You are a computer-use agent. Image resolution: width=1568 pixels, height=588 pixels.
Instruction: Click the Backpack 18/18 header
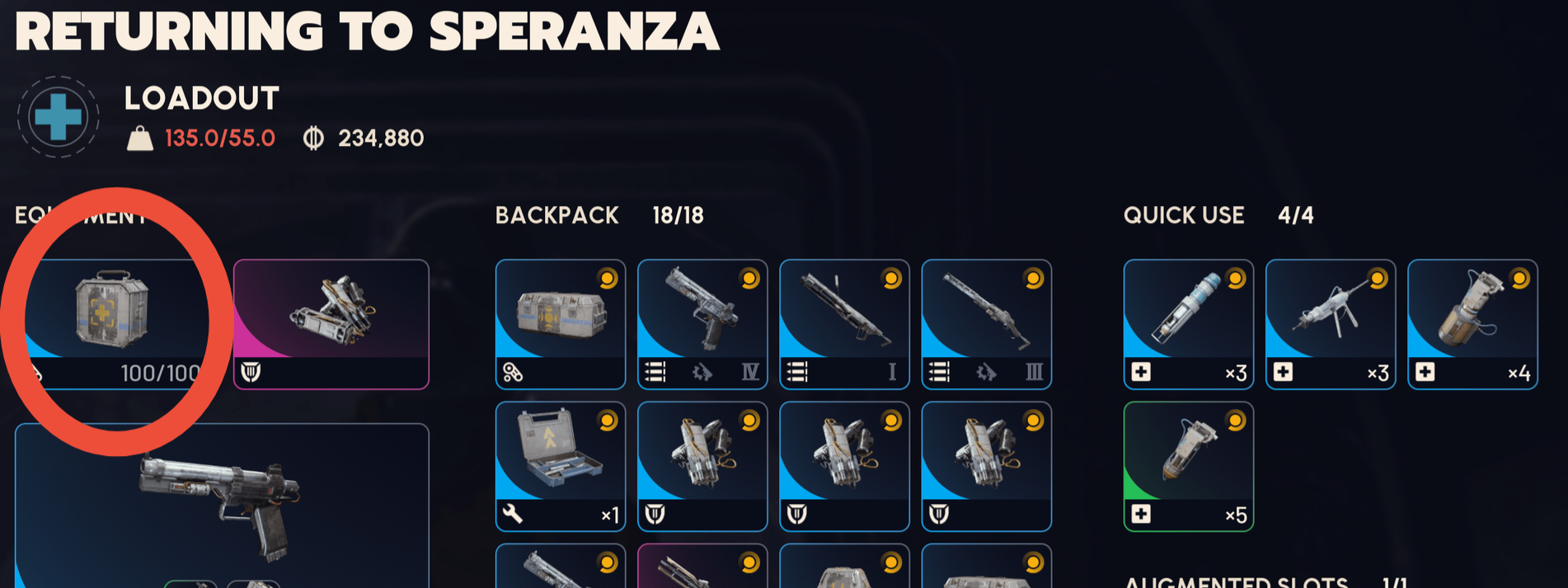(x=599, y=215)
